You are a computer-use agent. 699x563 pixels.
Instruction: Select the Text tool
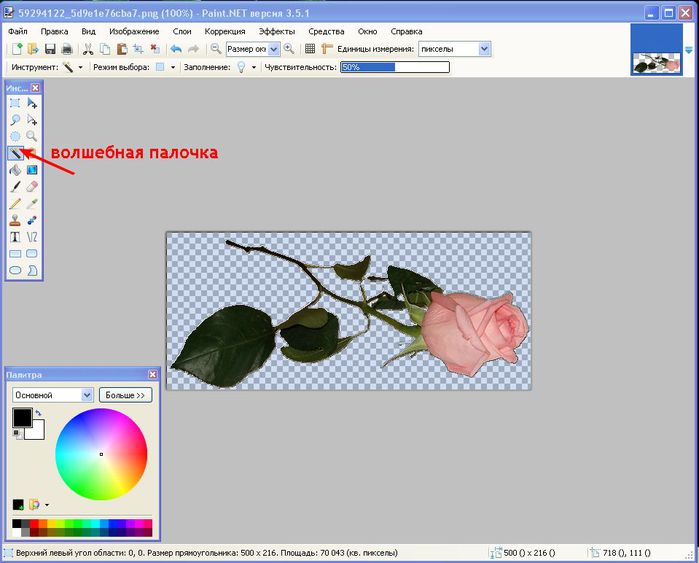(x=15, y=237)
